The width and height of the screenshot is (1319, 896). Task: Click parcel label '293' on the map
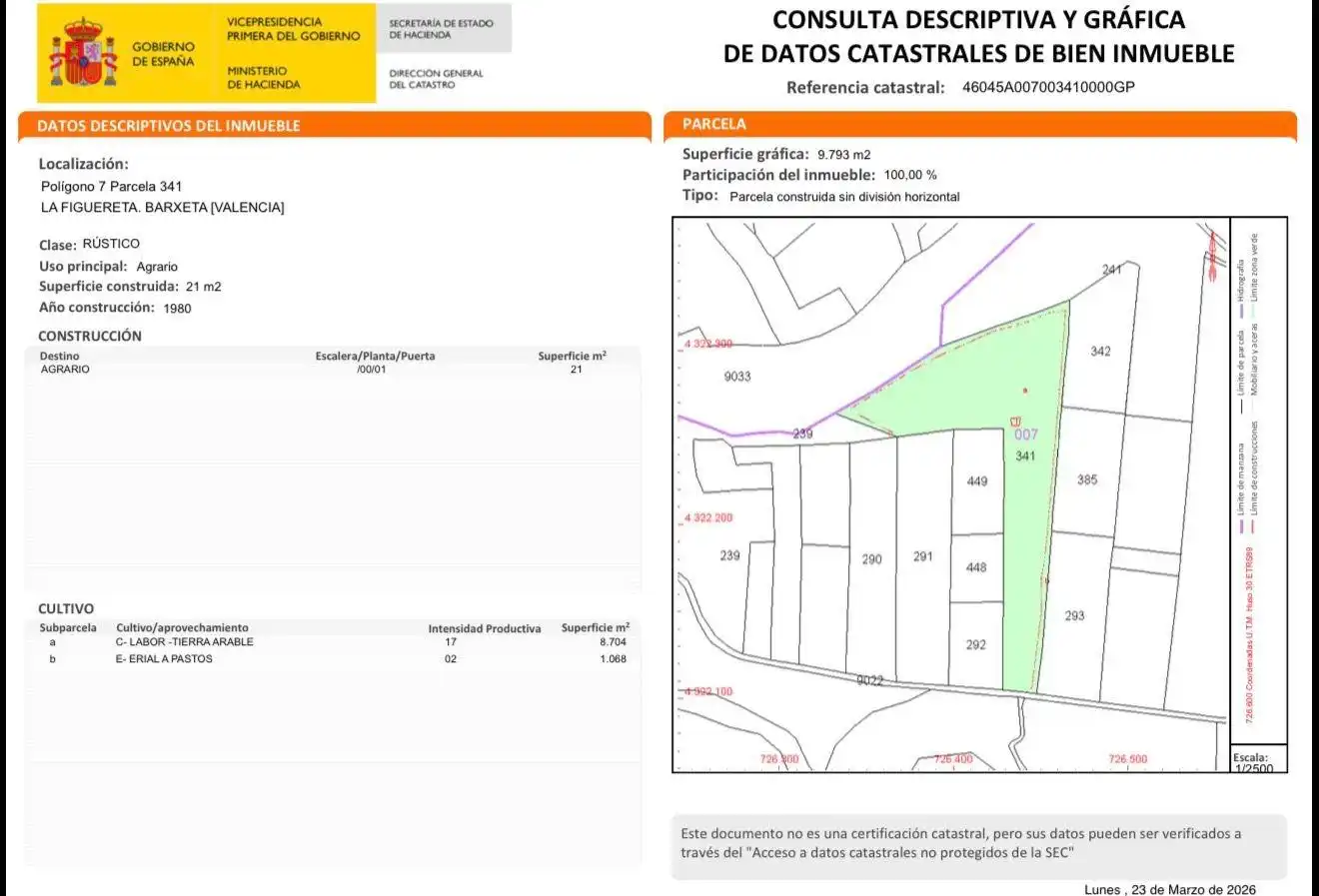coord(1074,616)
